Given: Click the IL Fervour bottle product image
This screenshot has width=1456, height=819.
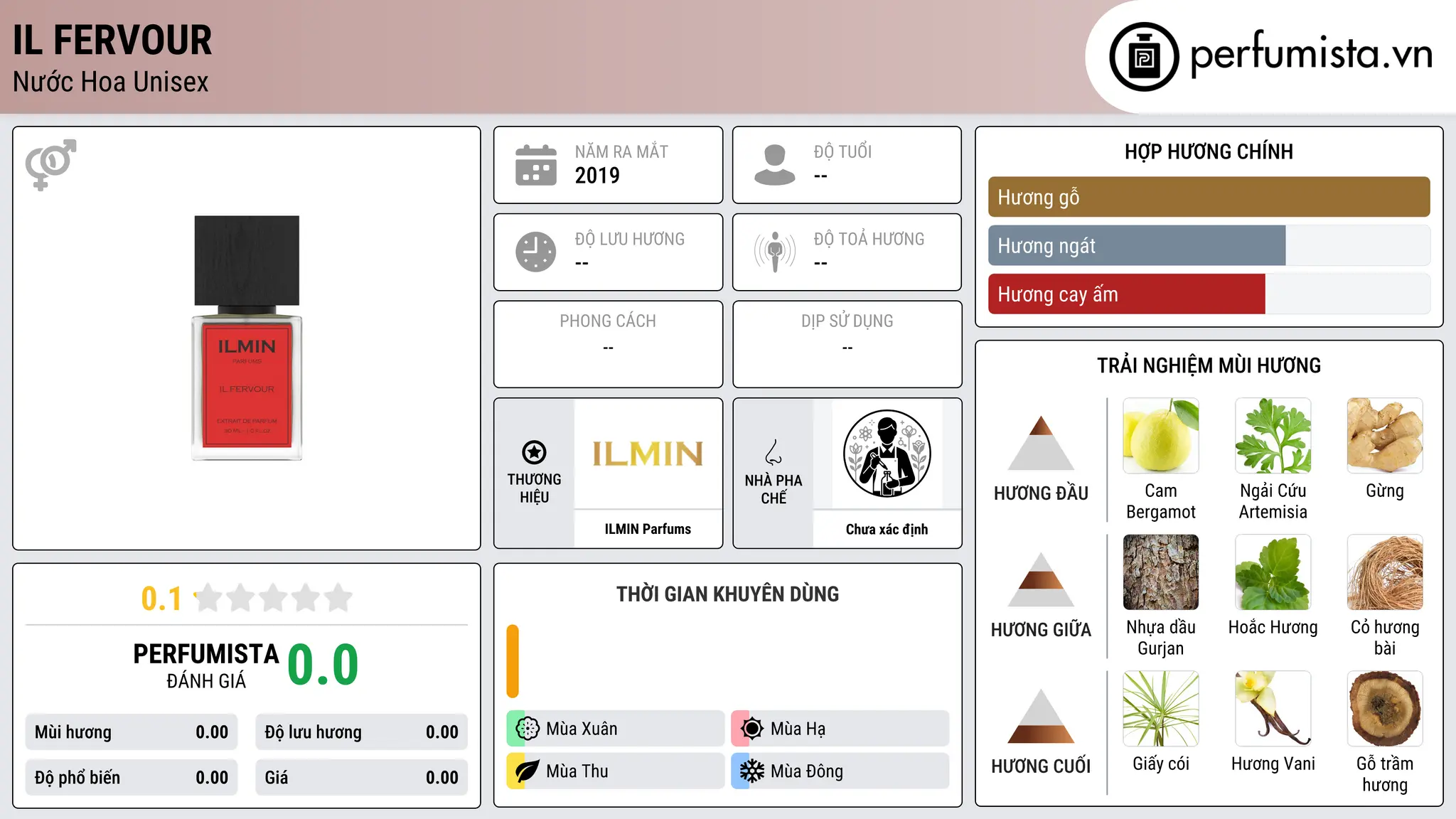Looking at the screenshot, I should coord(247,338).
